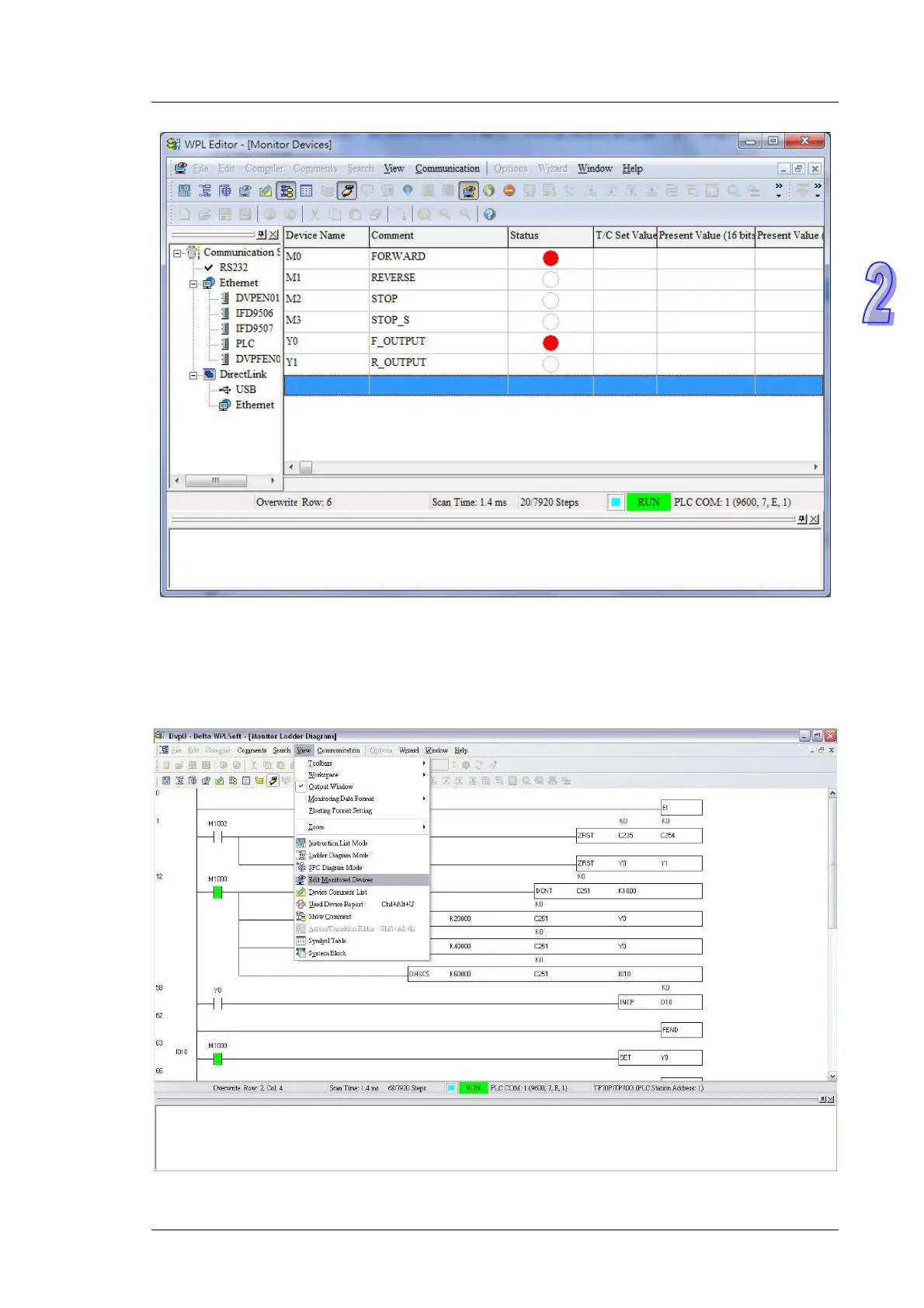This screenshot has width=924, height=1308.
Task: Open Window menu in WPL Editor
Action: click(x=595, y=169)
